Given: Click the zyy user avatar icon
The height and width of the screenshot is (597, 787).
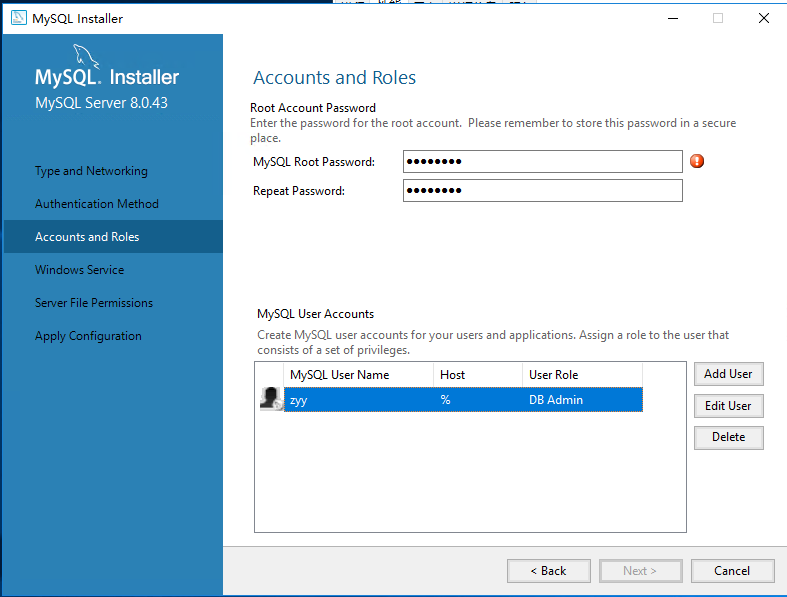Looking at the screenshot, I should coord(271,399).
